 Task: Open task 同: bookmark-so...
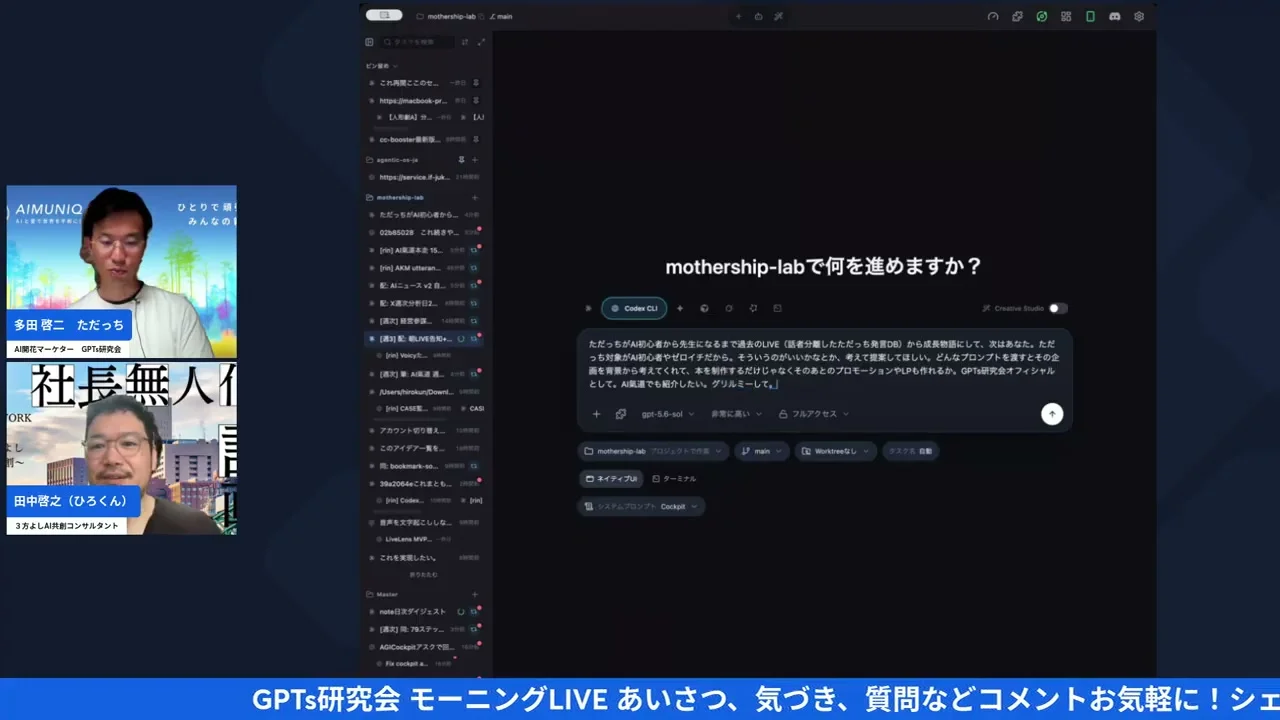tap(424, 466)
